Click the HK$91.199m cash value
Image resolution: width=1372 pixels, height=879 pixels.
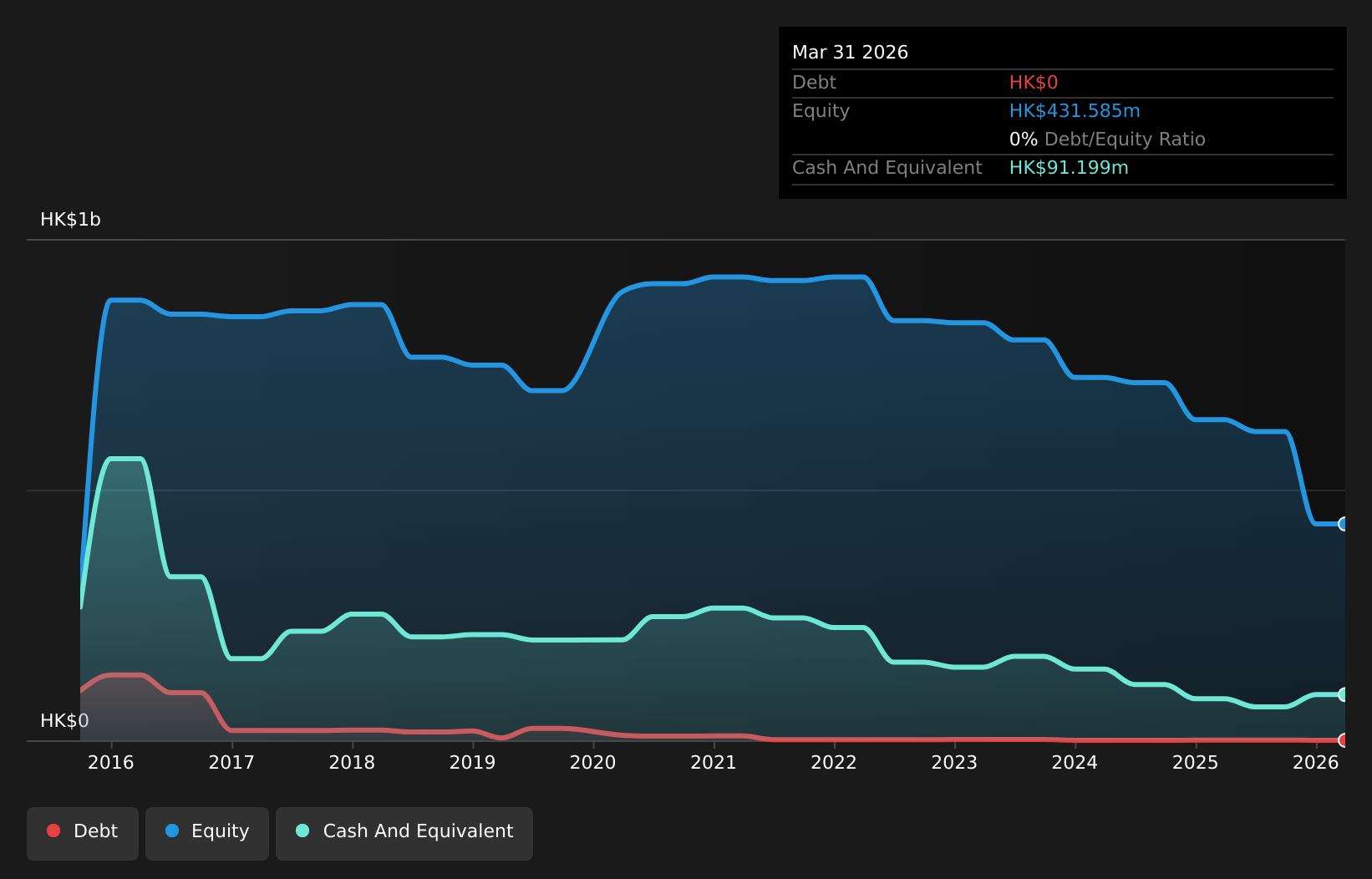(1069, 168)
